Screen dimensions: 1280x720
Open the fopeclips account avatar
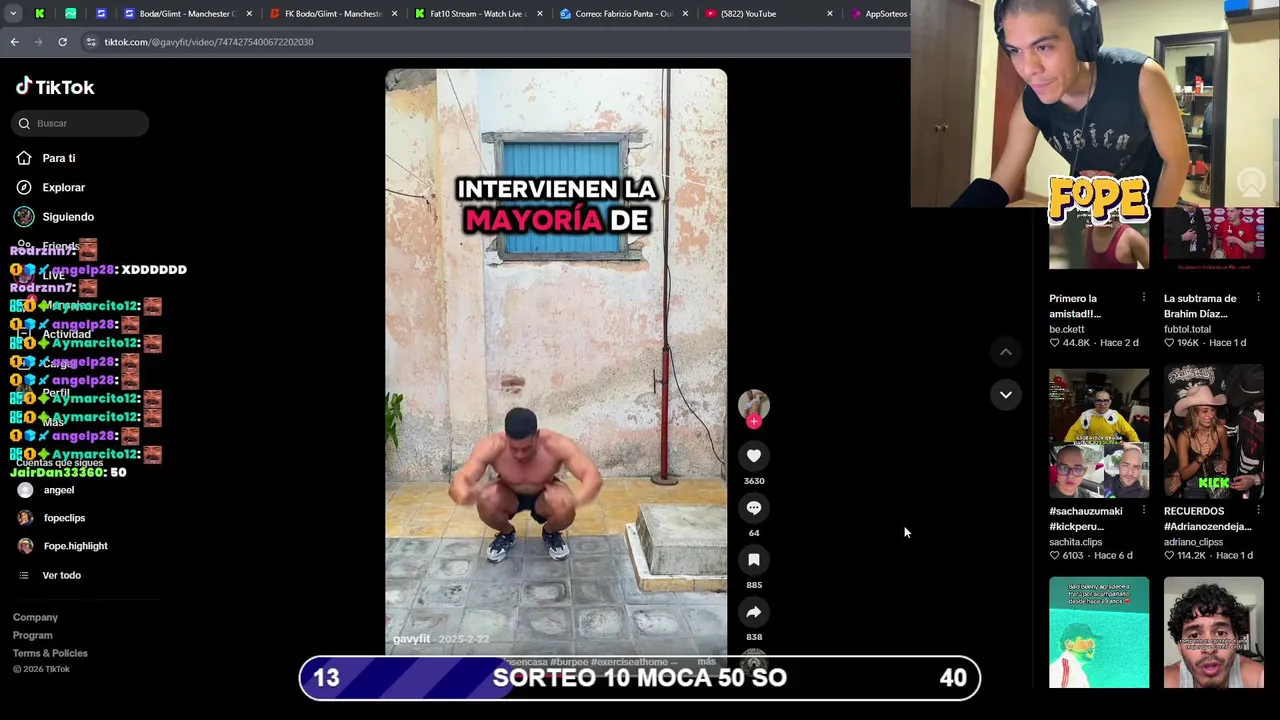[x=25, y=518]
